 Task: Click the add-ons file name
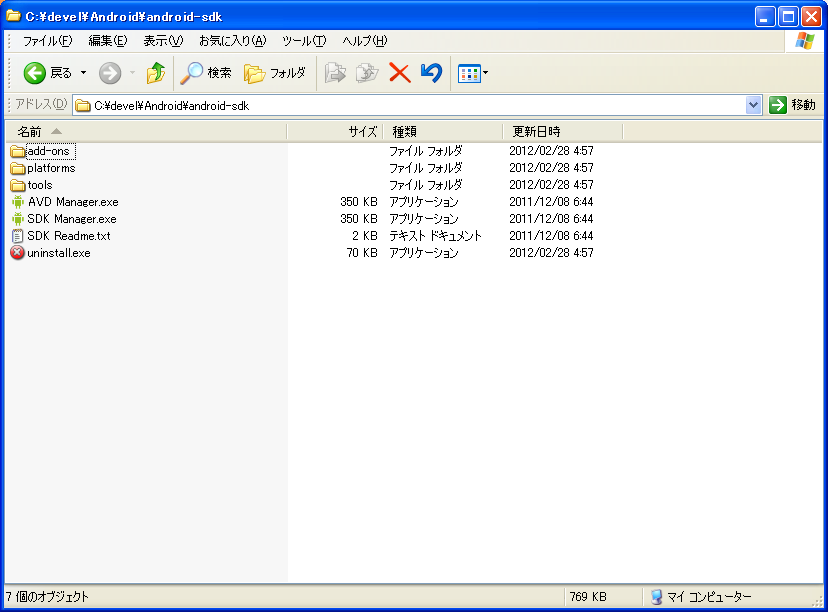[48, 151]
